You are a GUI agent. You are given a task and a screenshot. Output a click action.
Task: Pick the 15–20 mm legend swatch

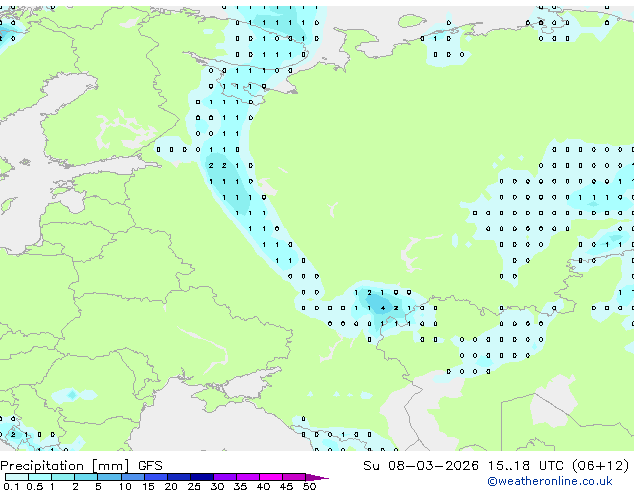(x=155, y=477)
